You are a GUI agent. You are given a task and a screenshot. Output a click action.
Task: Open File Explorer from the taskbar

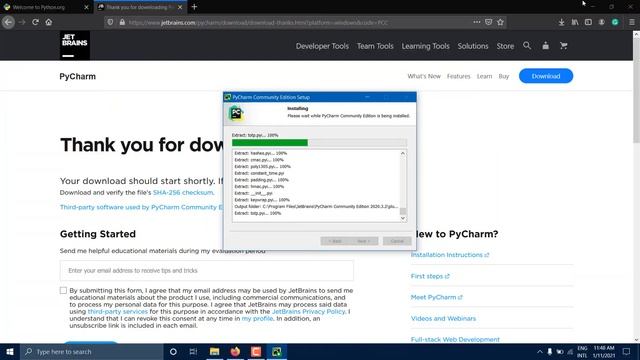214,351
